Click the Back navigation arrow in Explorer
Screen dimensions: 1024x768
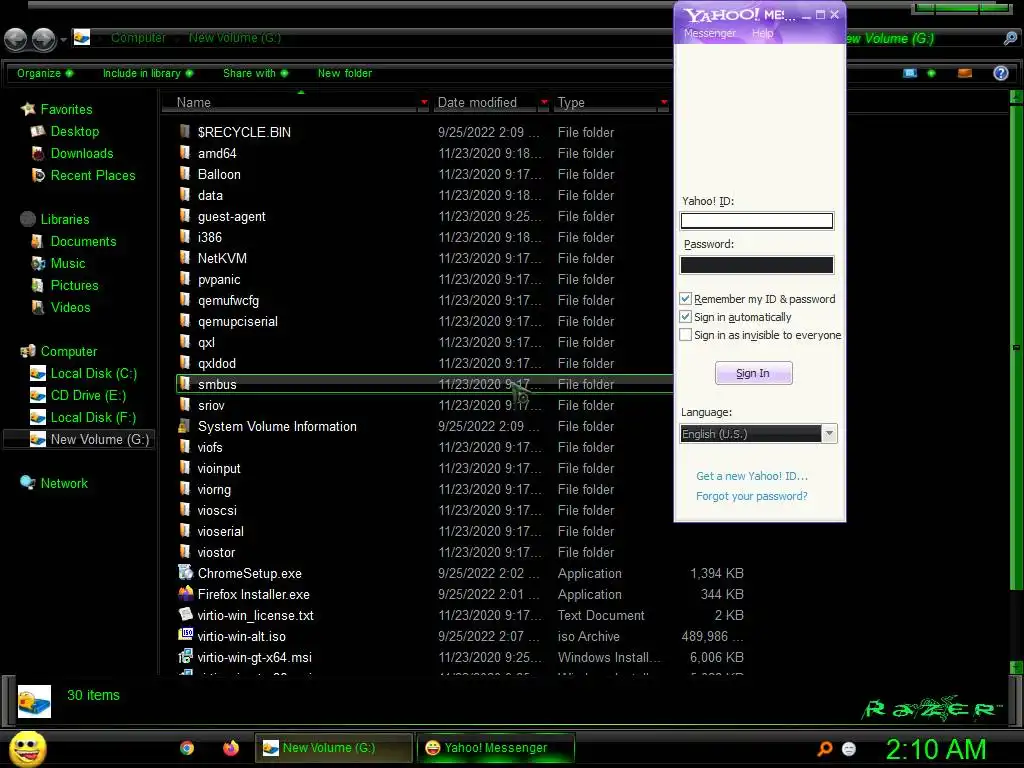pyautogui.click(x=16, y=39)
